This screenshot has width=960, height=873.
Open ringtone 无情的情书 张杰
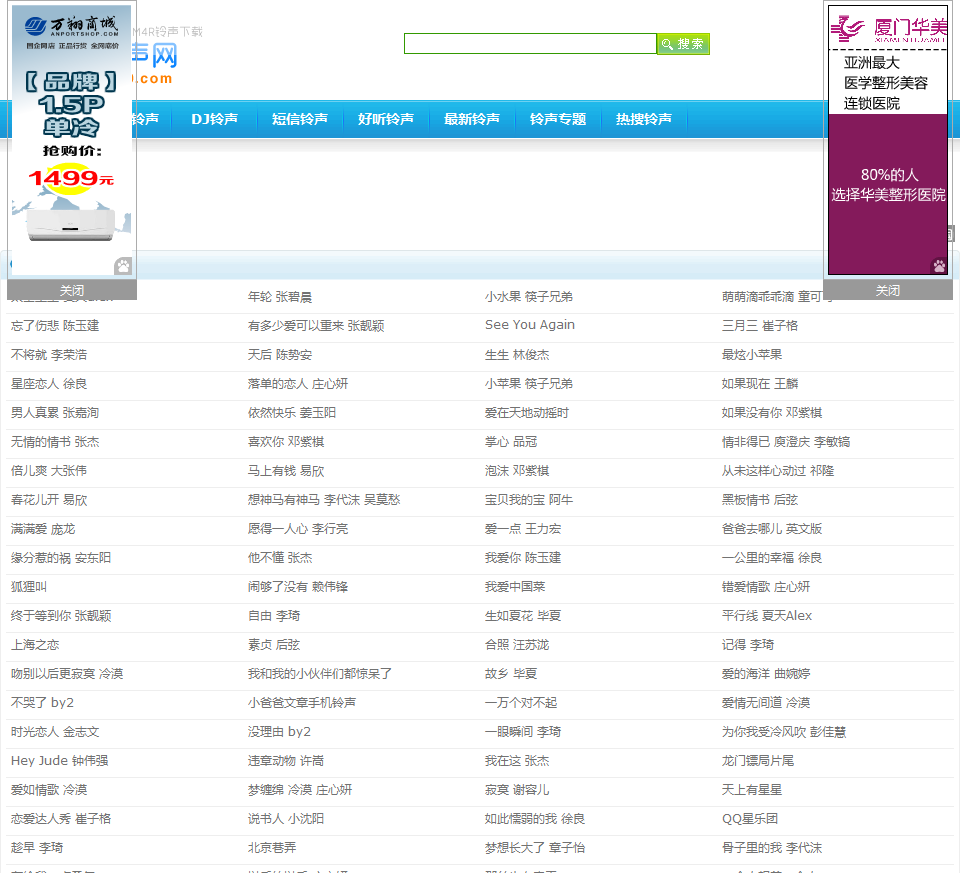(x=55, y=442)
